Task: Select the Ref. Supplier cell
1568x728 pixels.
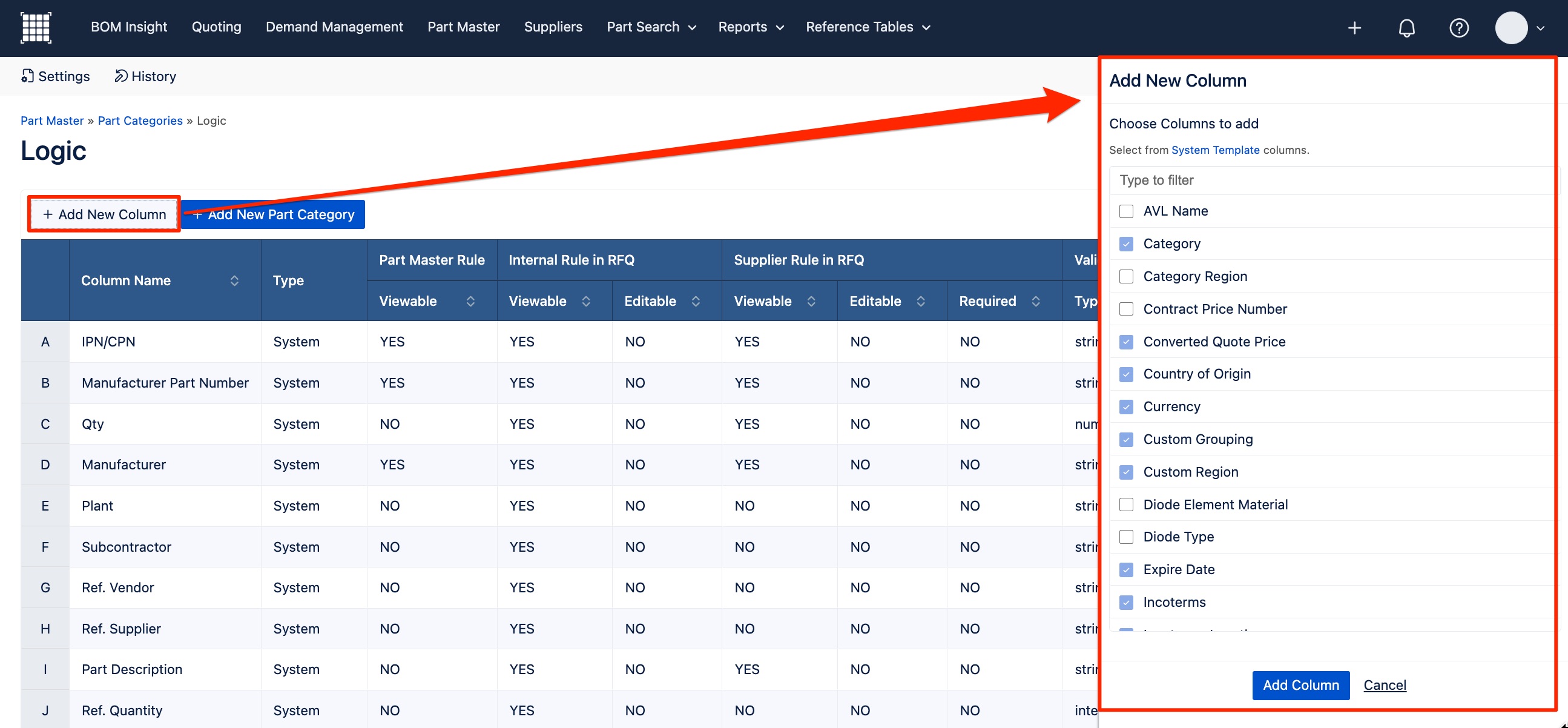Action: [x=165, y=629]
